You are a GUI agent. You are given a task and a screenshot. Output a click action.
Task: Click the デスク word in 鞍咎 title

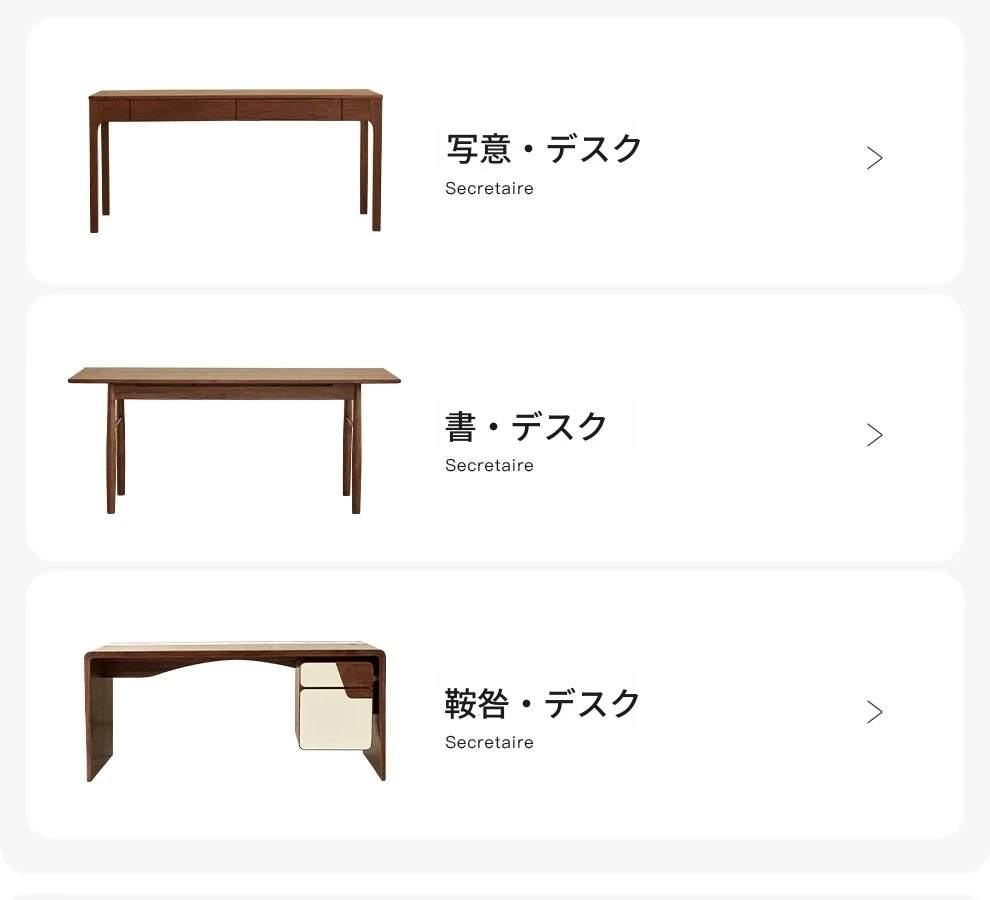click(x=592, y=704)
